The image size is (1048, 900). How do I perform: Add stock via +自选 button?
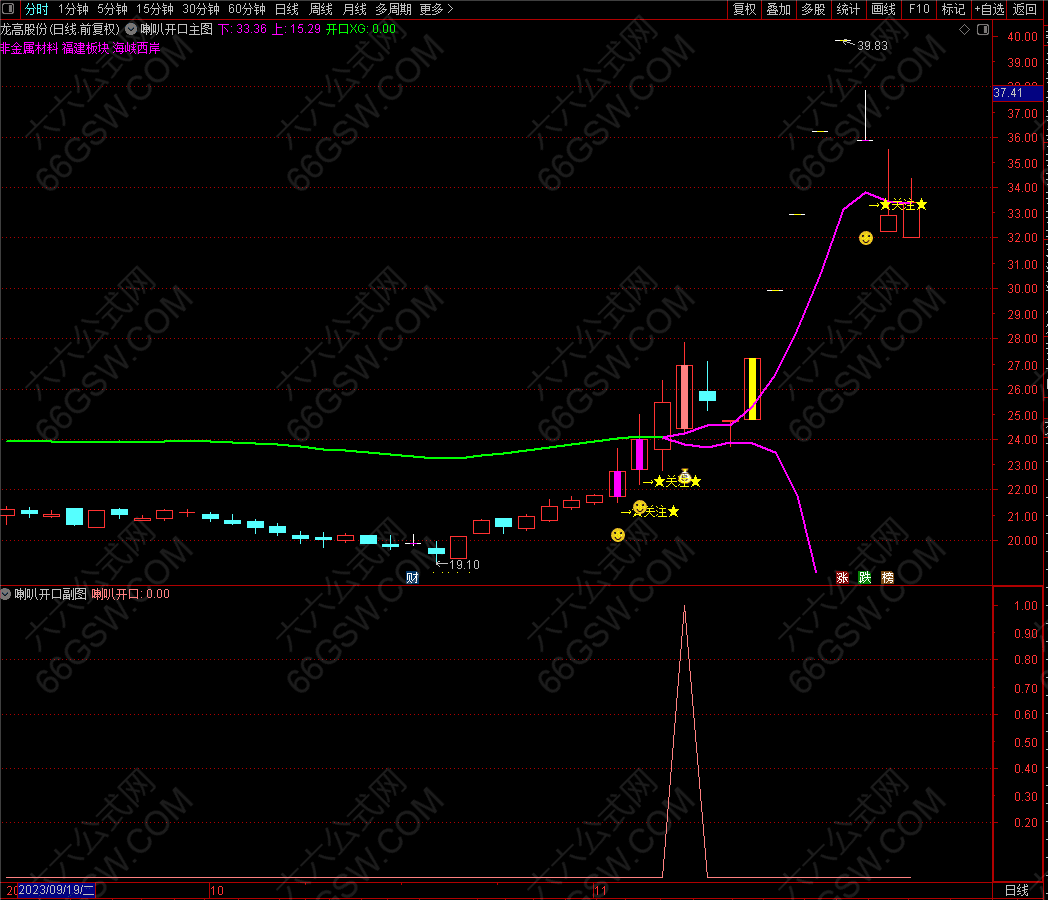click(989, 9)
